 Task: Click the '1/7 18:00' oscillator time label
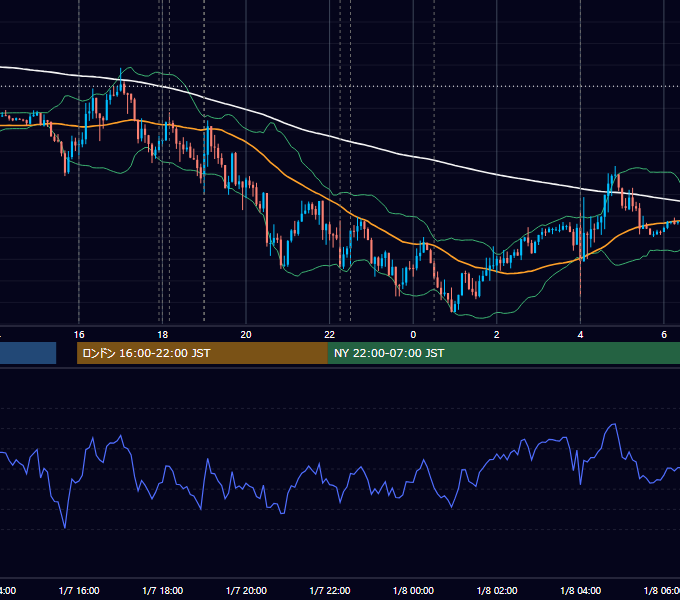click(x=163, y=590)
